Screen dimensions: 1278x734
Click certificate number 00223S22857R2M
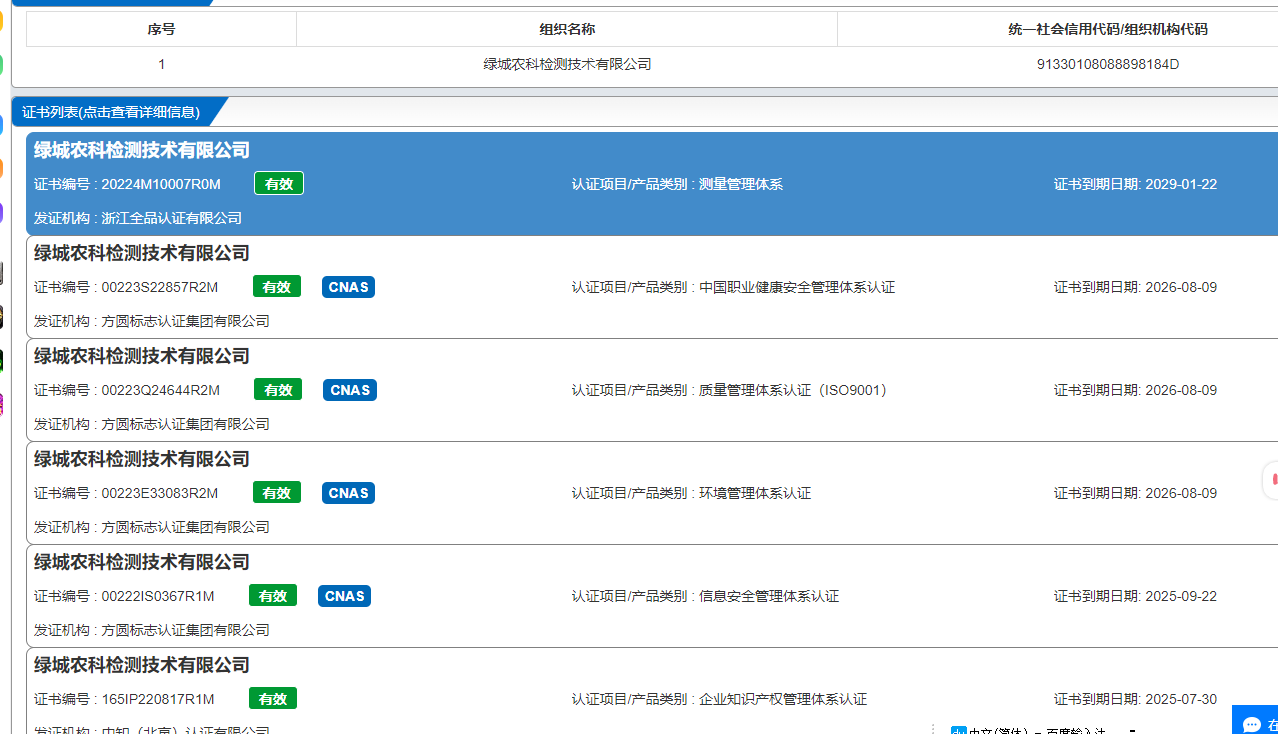coord(160,287)
